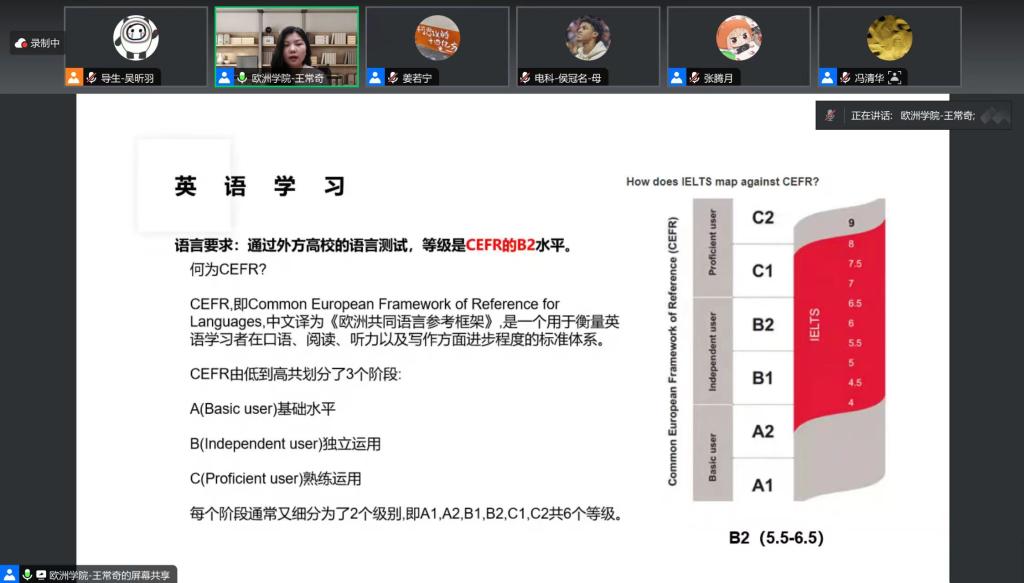Click orange user icon on 导生-吴昕羽 tile

pyautogui.click(x=74, y=77)
